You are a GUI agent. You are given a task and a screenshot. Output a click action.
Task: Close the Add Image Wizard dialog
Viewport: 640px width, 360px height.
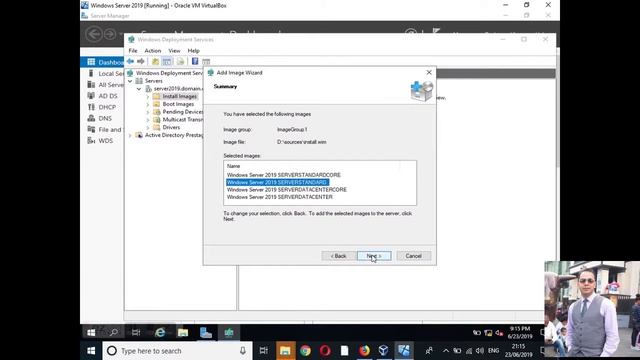(x=429, y=72)
